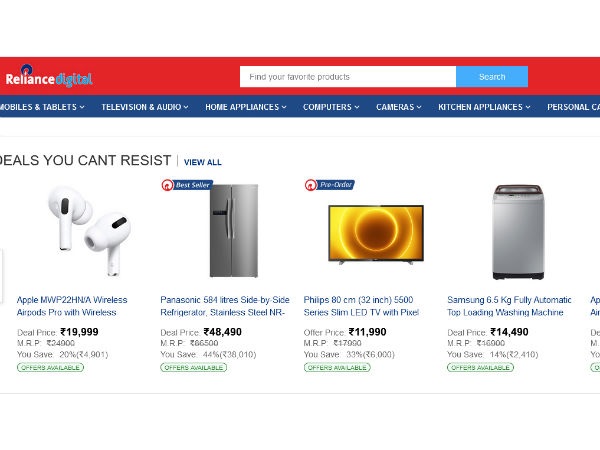
Task: Expand the Computers dropdown menu
Action: click(331, 107)
